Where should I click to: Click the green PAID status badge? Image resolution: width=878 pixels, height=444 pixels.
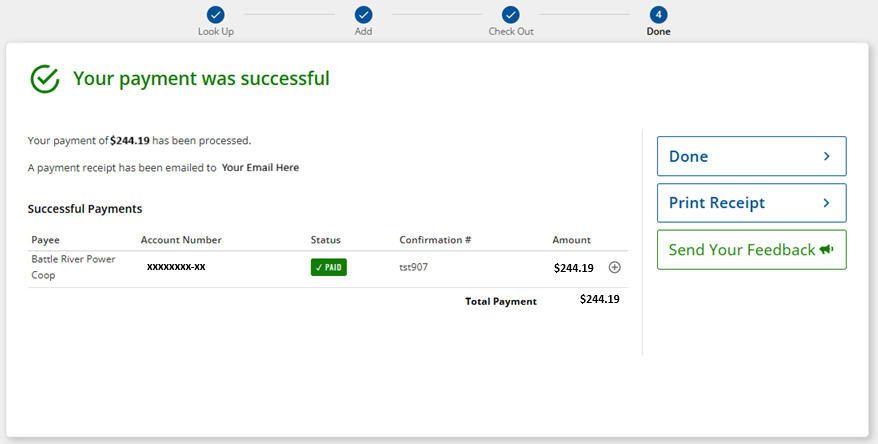329,267
